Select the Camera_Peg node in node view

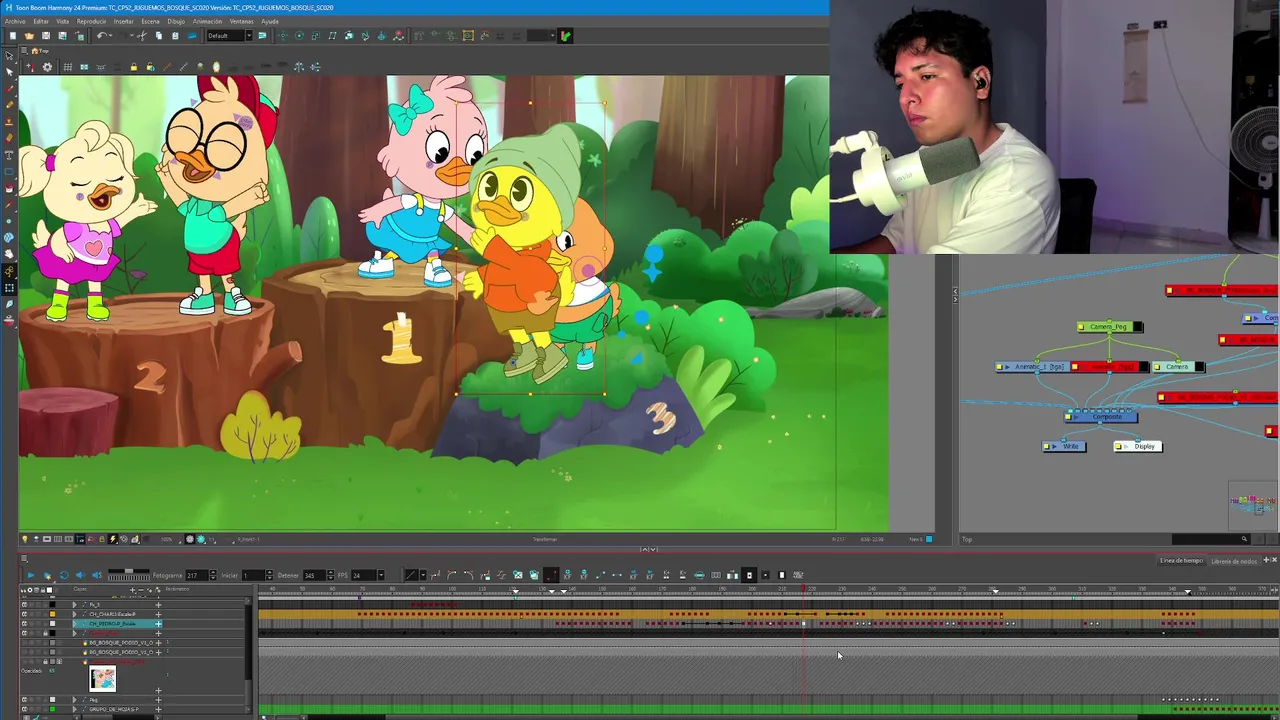click(x=1110, y=327)
